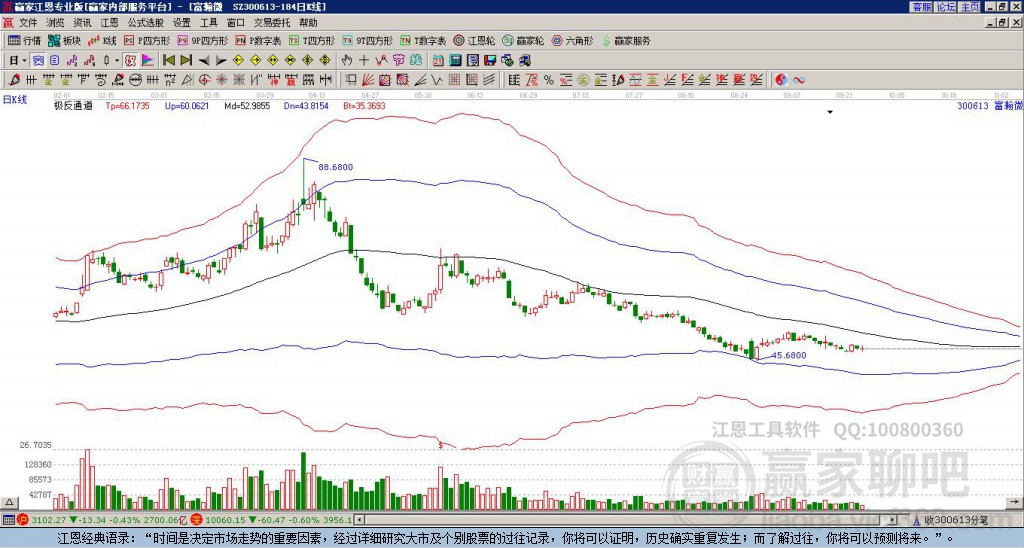
Task: Open the 窗口 menu
Action: pos(236,23)
